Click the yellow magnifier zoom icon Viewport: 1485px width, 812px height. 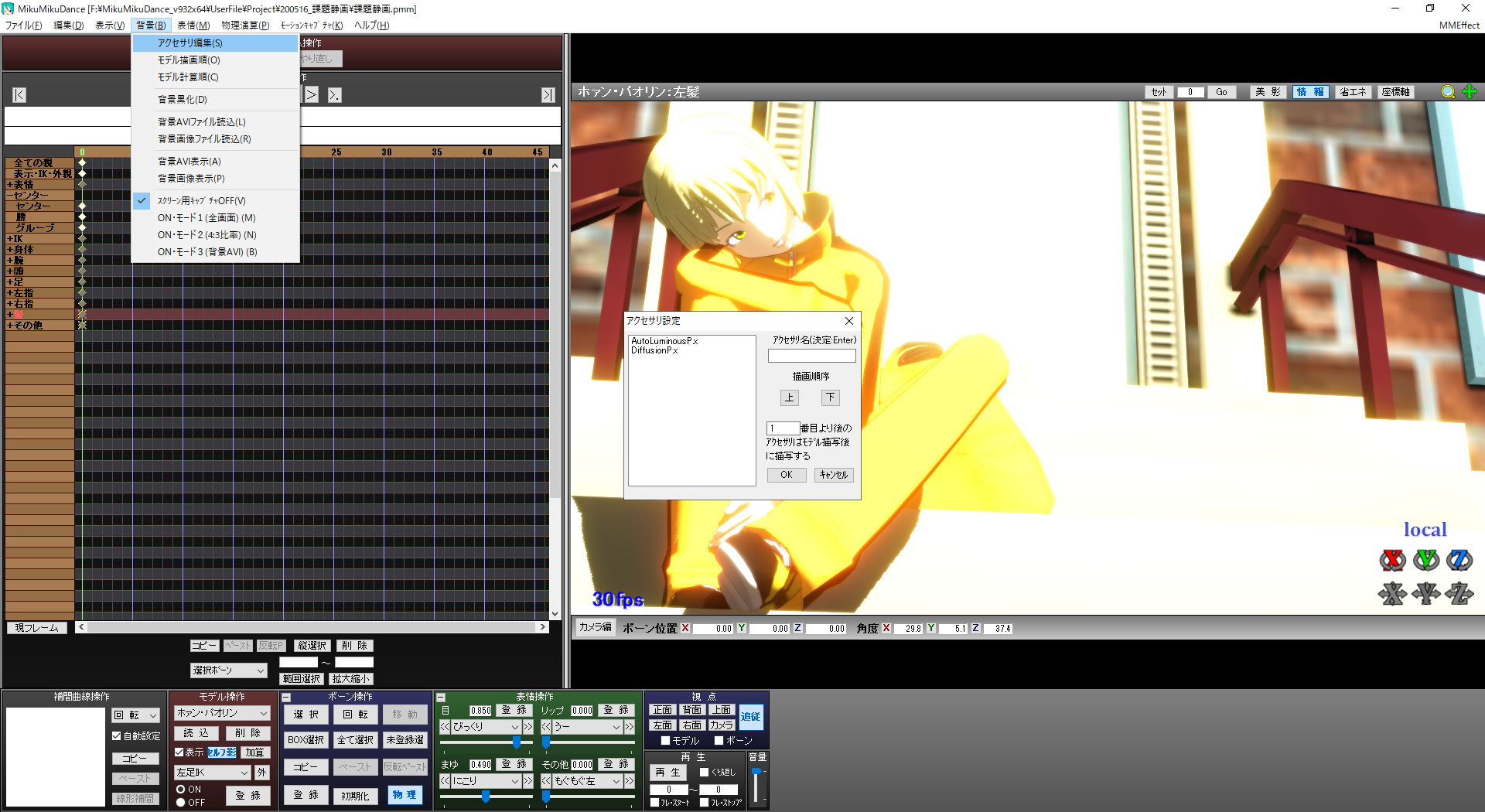(x=1448, y=92)
